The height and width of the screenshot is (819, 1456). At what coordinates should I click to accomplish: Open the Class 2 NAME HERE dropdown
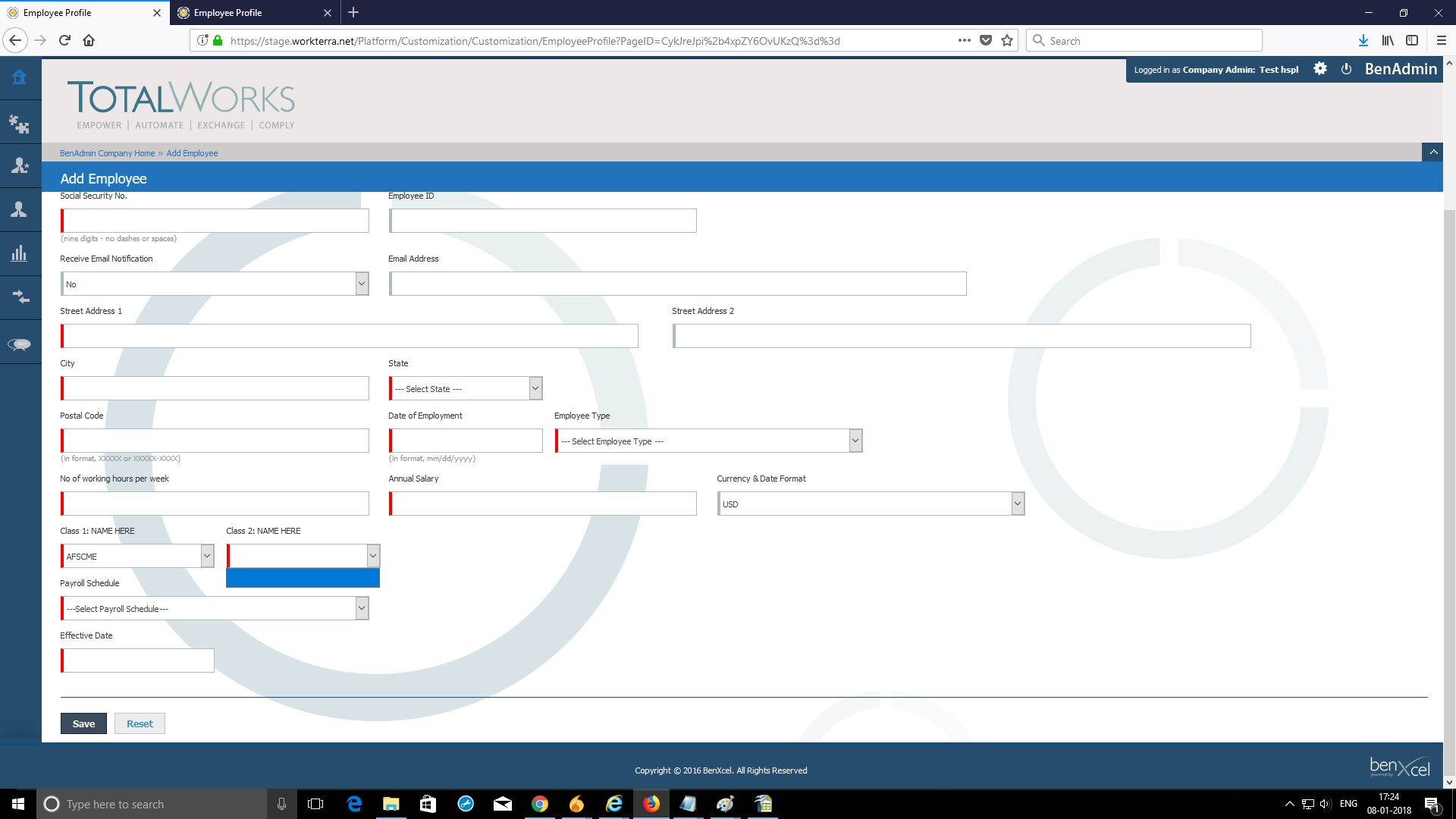pos(303,557)
